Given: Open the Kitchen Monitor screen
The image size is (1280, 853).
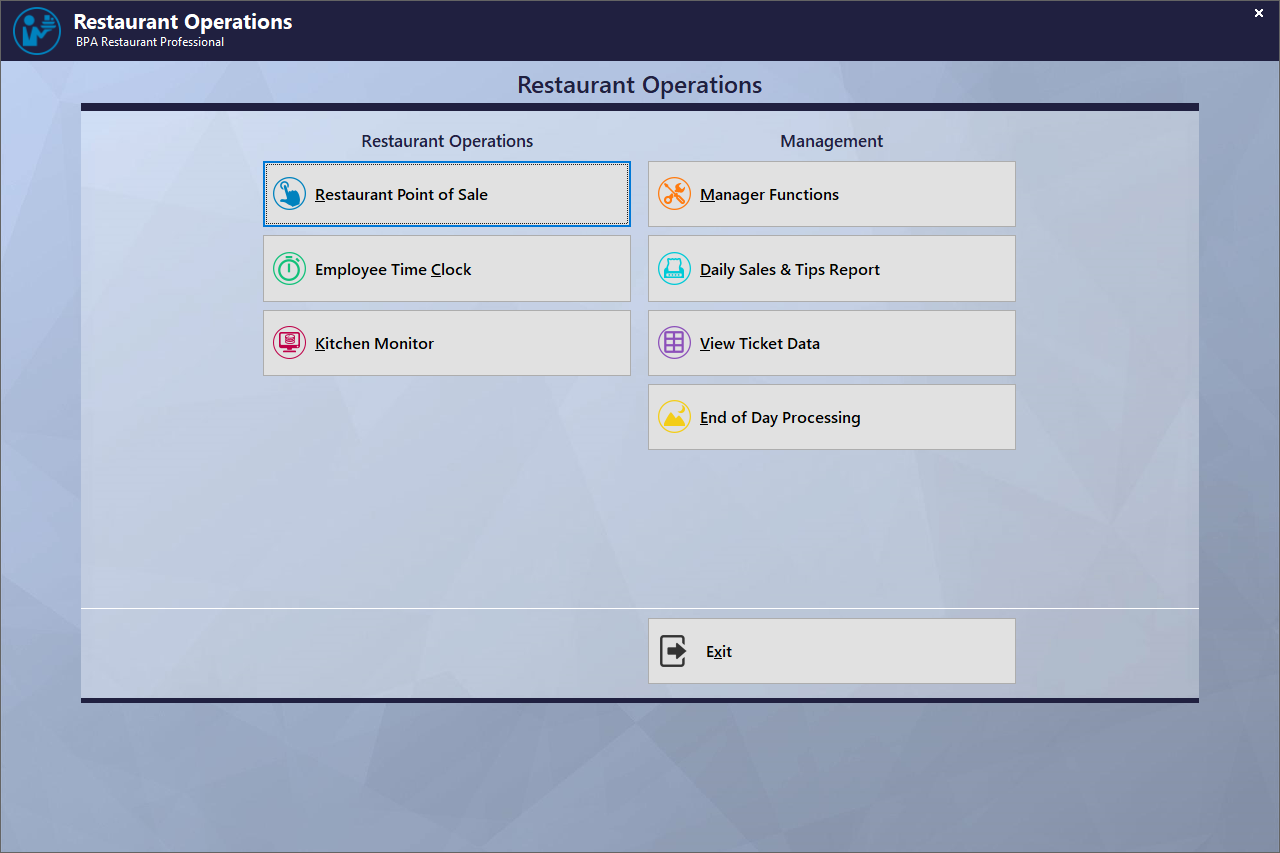Looking at the screenshot, I should pyautogui.click(x=446, y=343).
